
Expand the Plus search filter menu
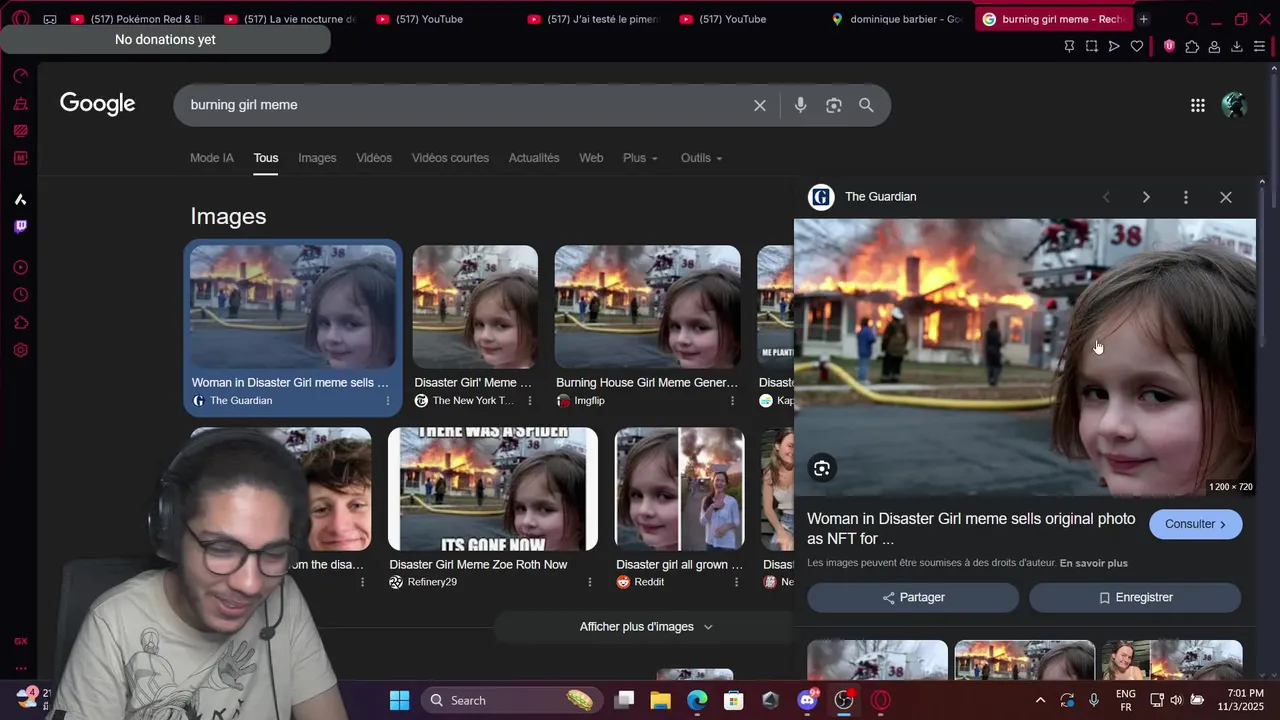640,158
